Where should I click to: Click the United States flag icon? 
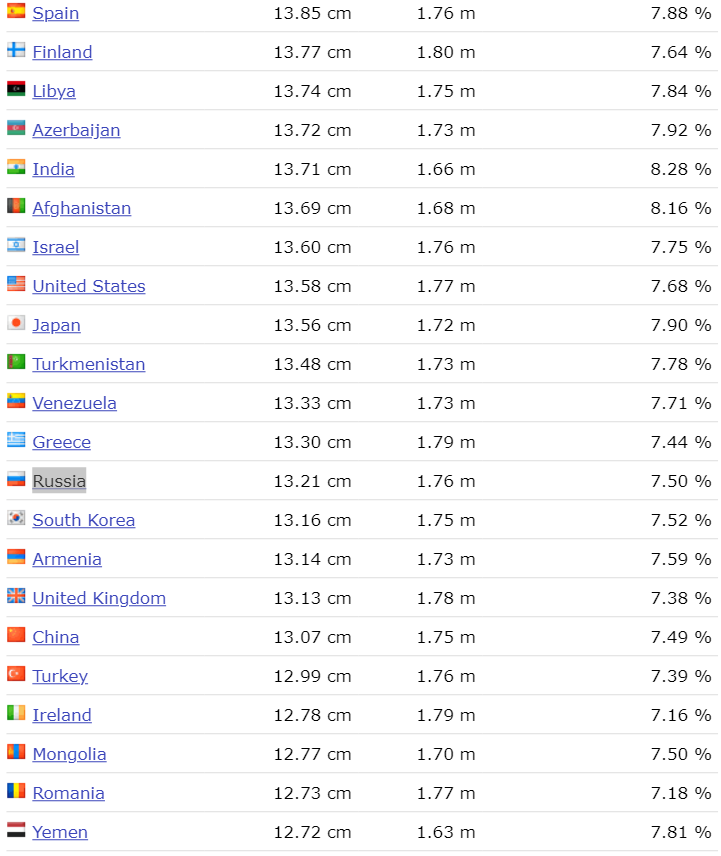[x=16, y=285]
